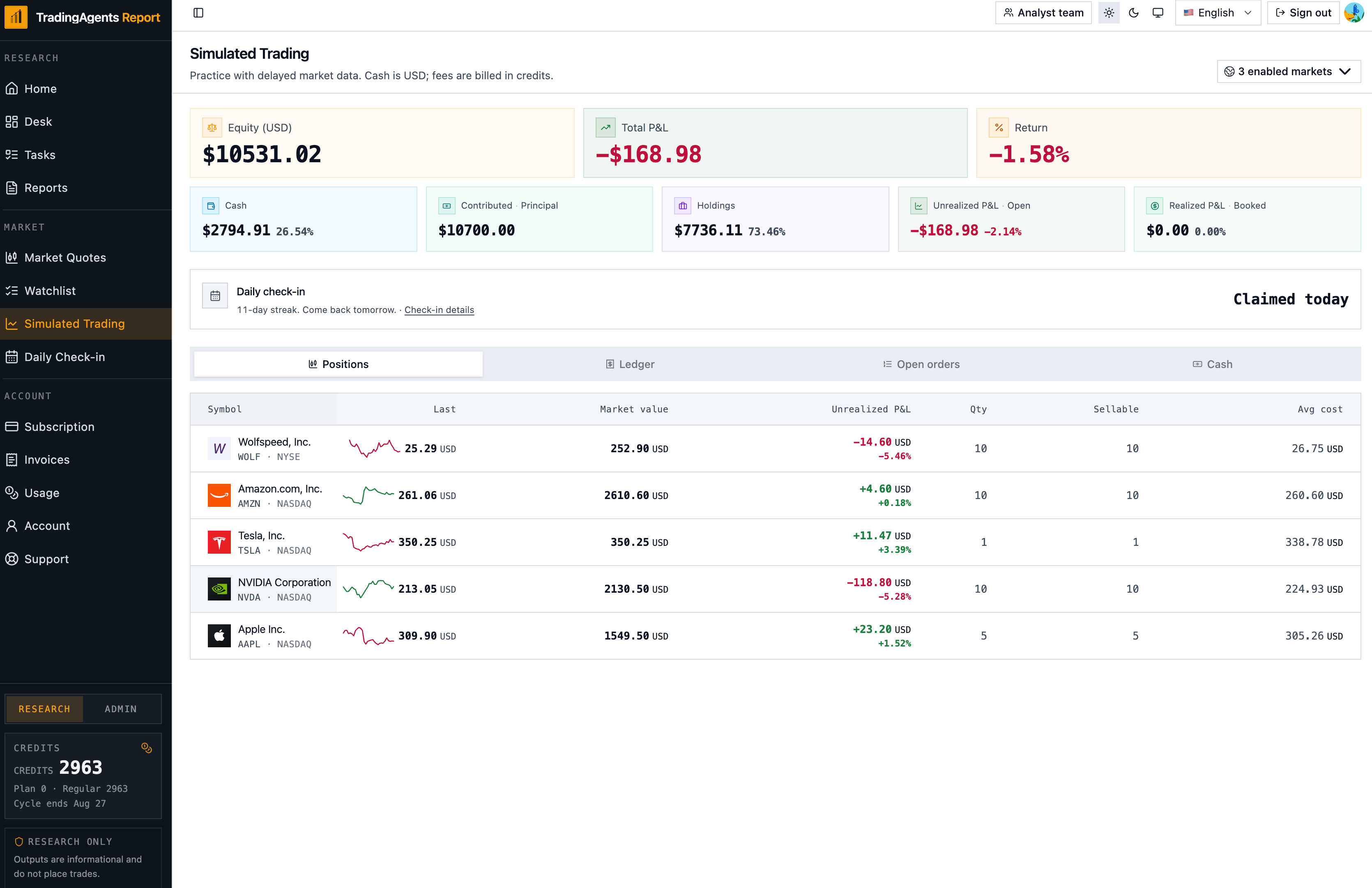This screenshot has width=1372, height=888.
Task: Open Account settings in sidebar
Action: (x=85, y=526)
